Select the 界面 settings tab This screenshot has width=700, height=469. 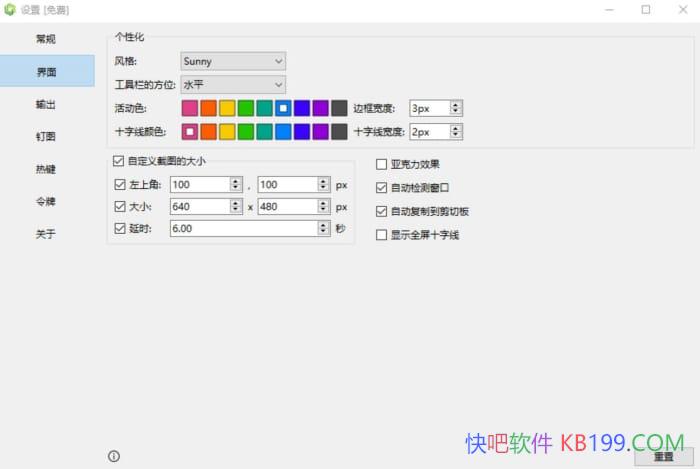coord(47,71)
